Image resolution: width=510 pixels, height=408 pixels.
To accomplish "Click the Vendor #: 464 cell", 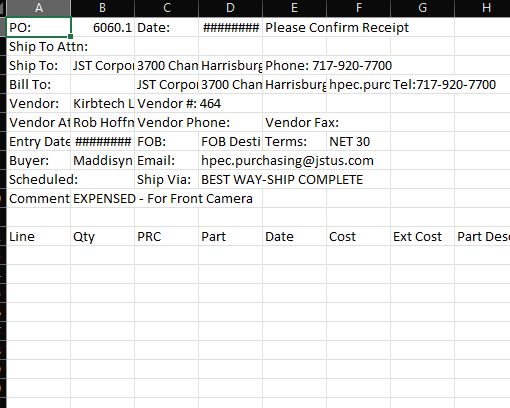I will coord(179,103).
